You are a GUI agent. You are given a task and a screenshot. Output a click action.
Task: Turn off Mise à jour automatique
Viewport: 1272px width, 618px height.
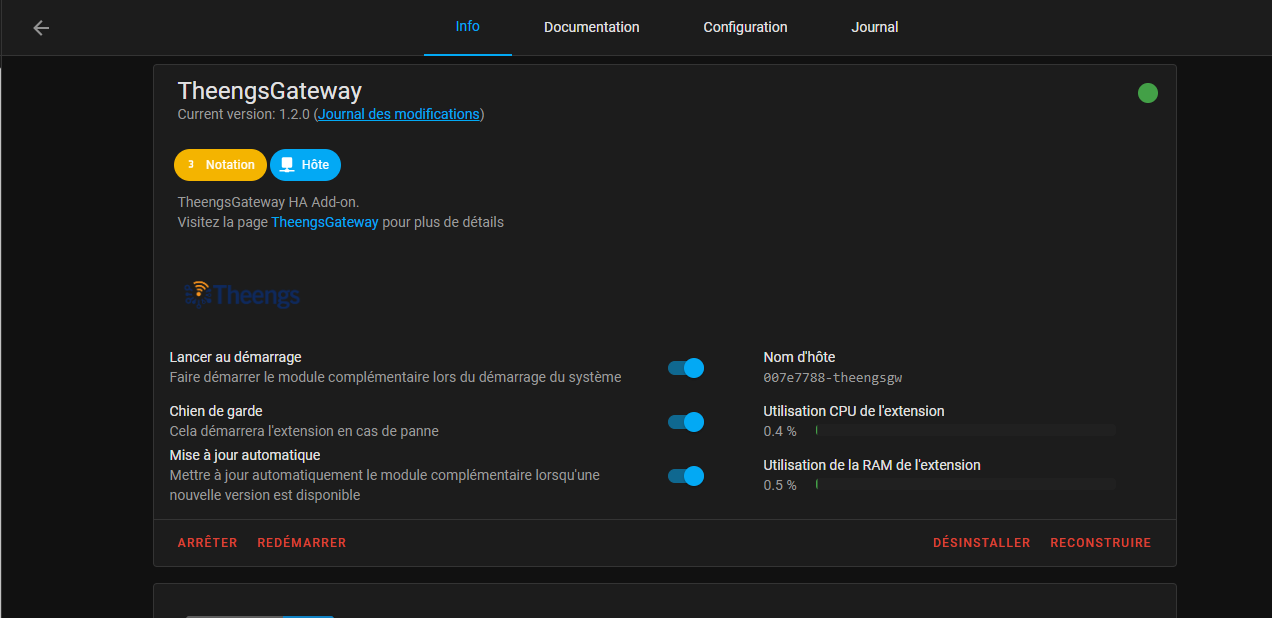[686, 476]
